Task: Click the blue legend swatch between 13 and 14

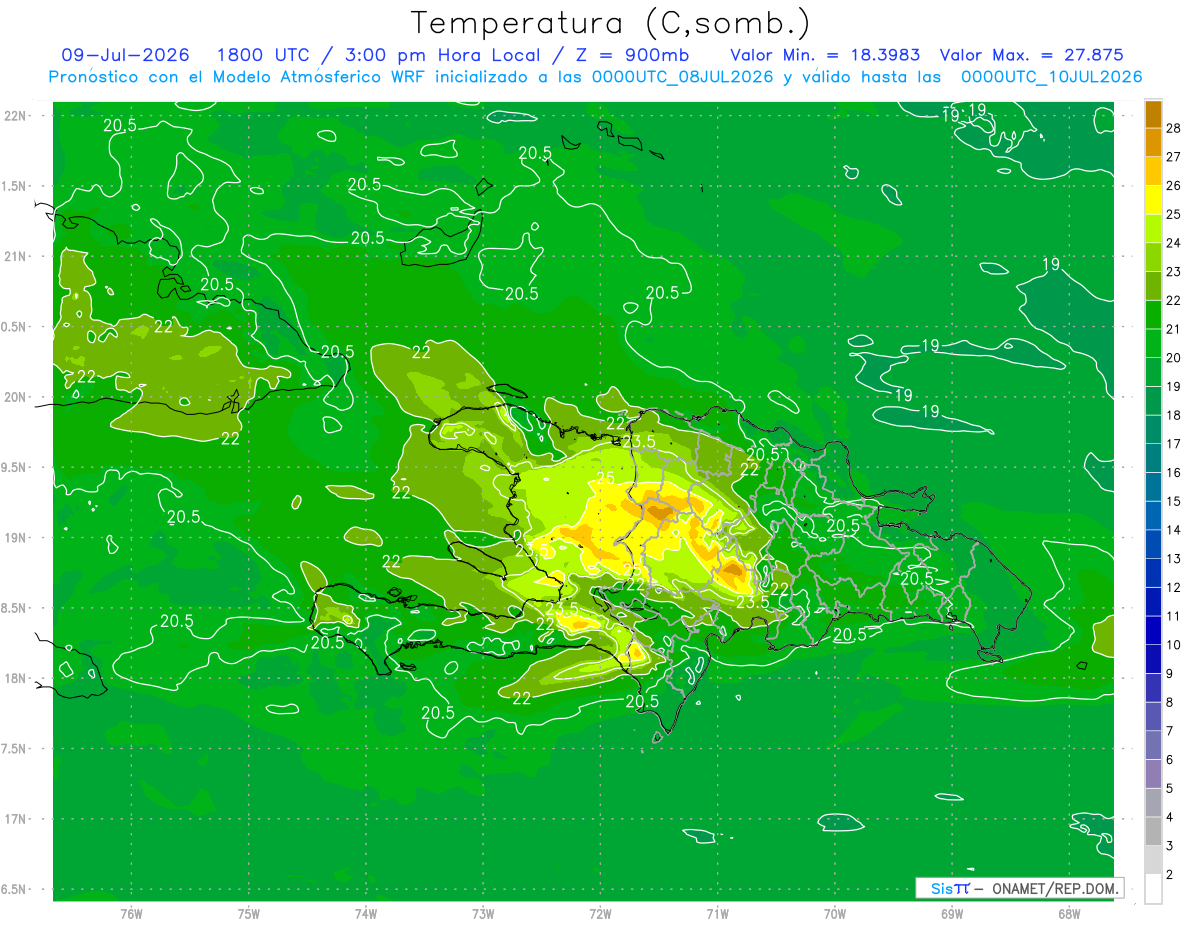Action: click(x=1153, y=544)
